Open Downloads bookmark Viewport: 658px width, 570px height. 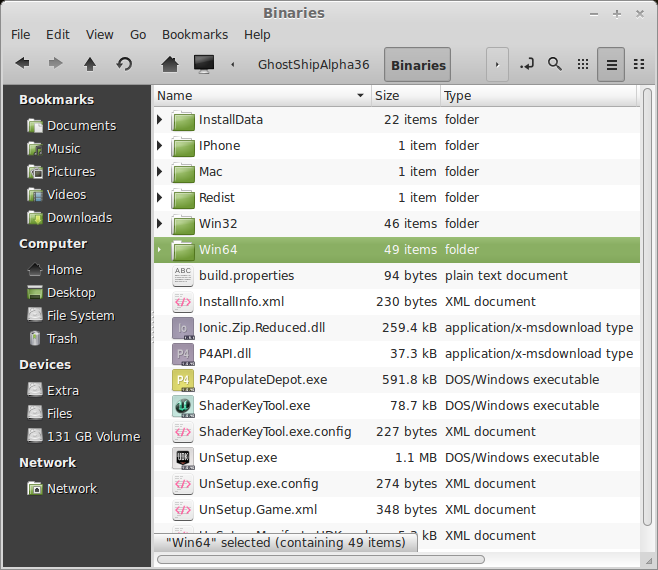tap(70, 218)
